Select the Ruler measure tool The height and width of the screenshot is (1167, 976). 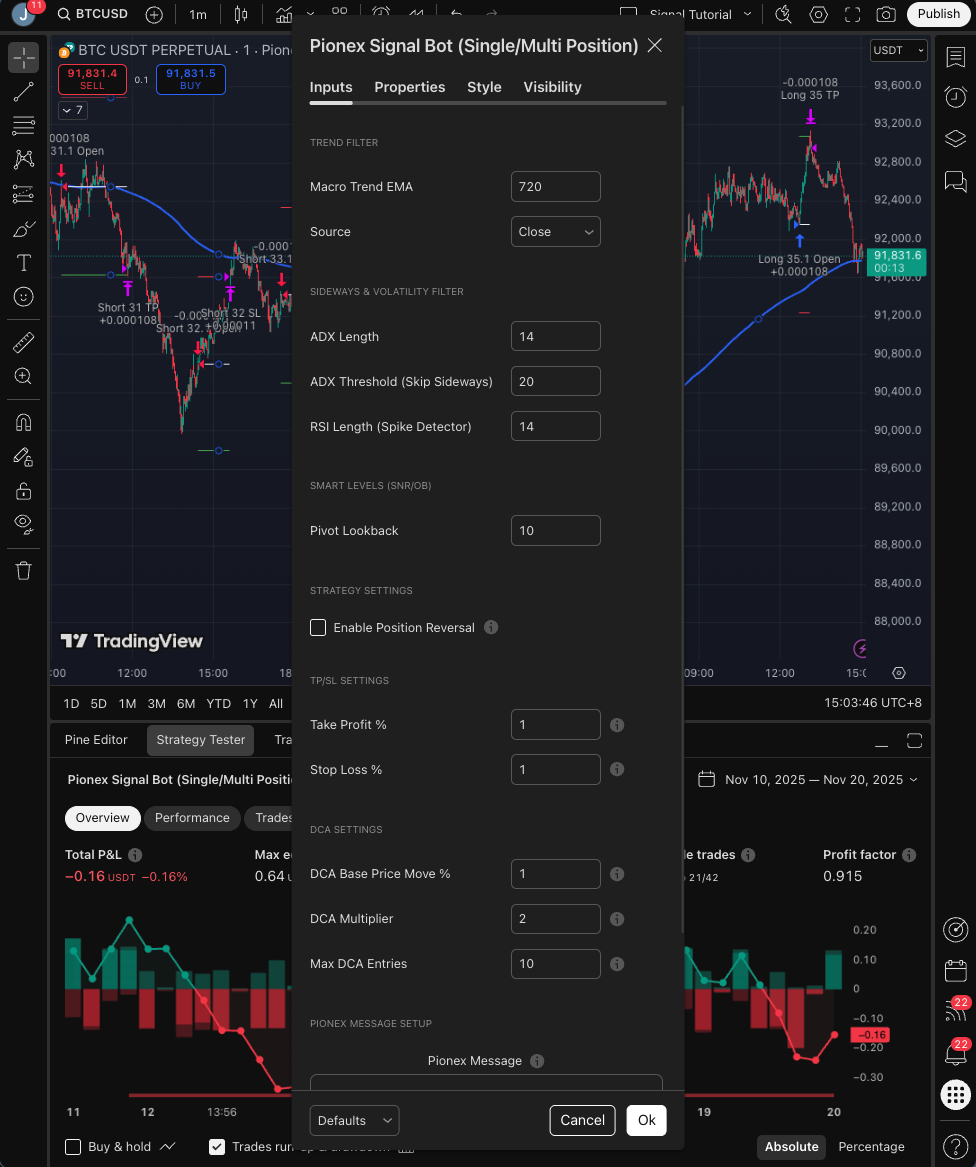[x=24, y=343]
